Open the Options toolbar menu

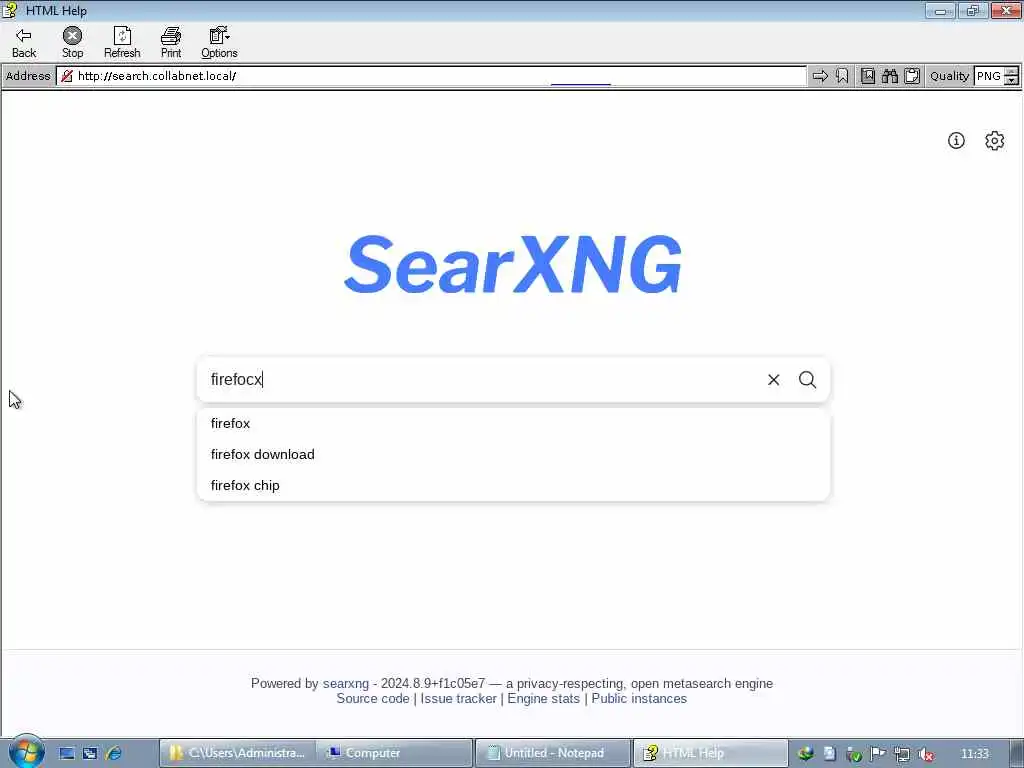click(x=219, y=43)
